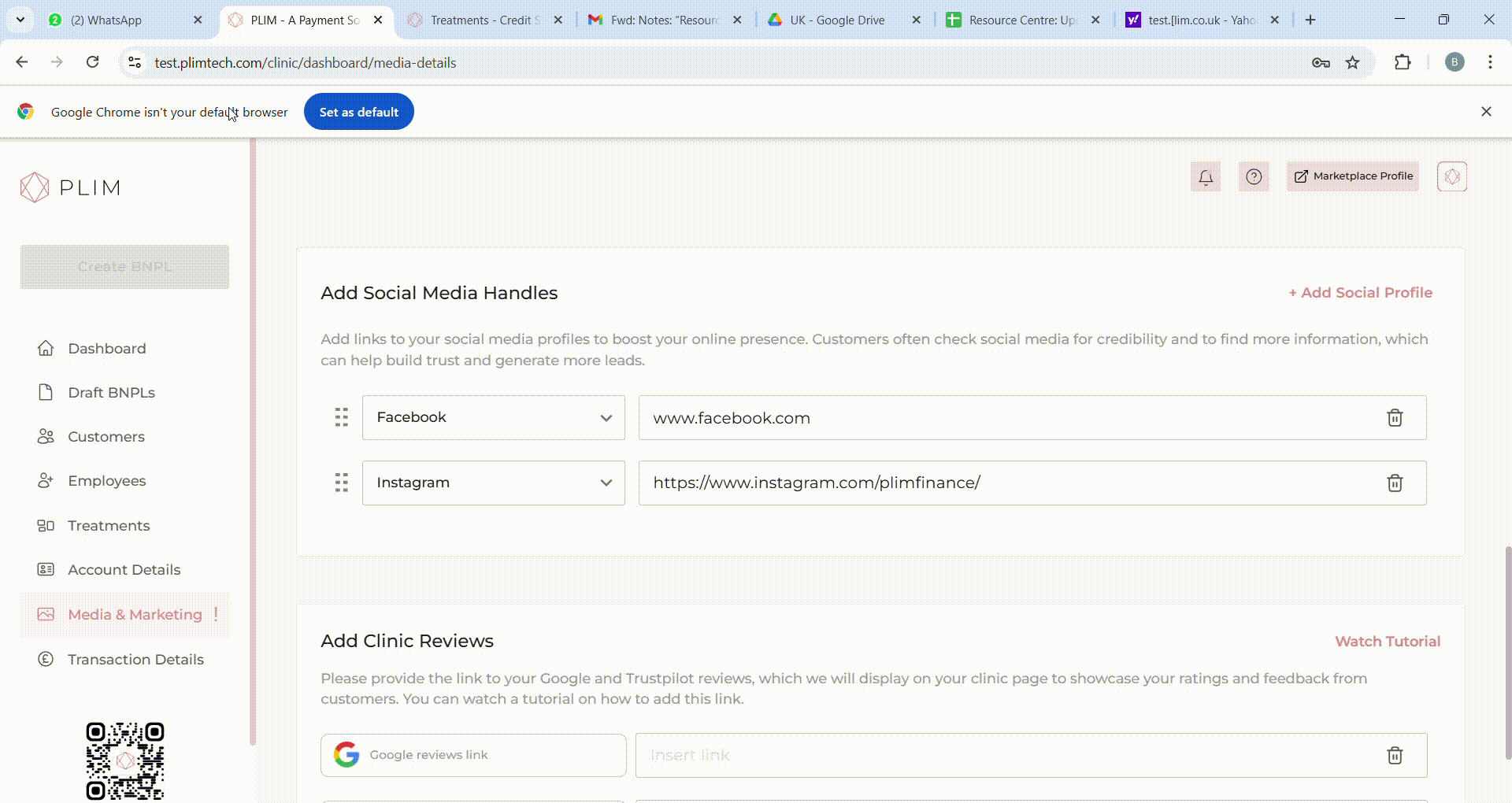
Task: Open Transaction Details in the sidebar
Action: click(135, 659)
